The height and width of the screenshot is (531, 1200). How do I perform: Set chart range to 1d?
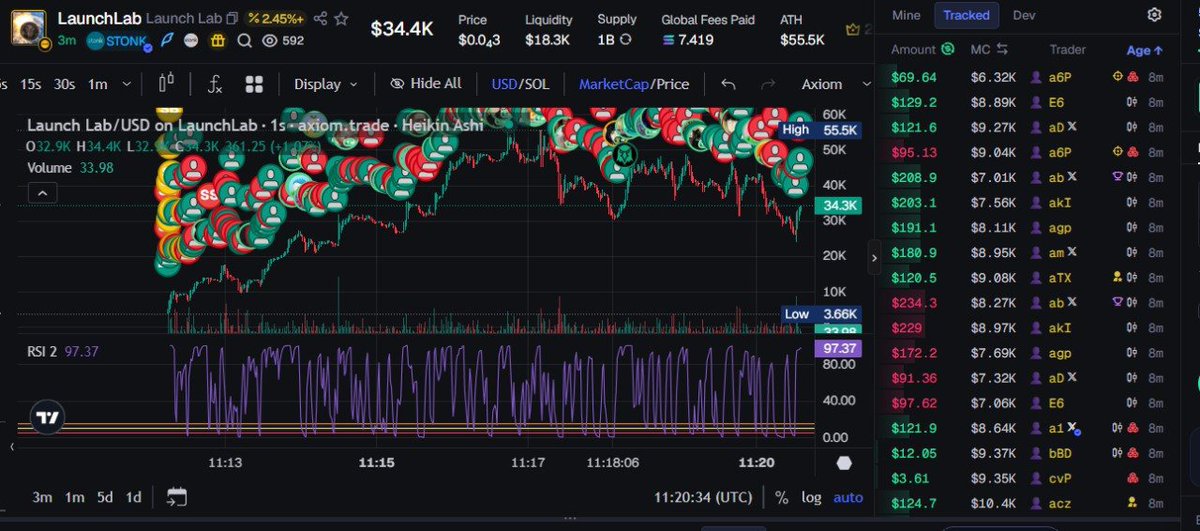click(133, 497)
